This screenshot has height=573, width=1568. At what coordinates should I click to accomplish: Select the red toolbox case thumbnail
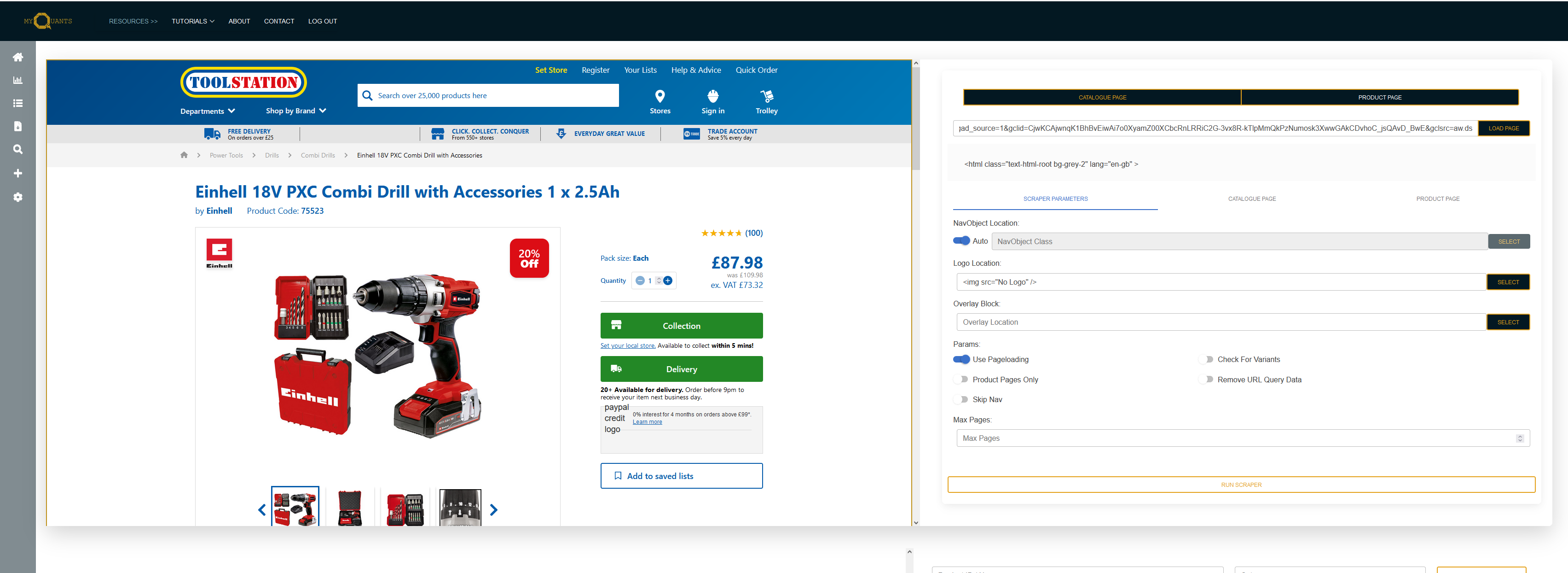[350, 508]
